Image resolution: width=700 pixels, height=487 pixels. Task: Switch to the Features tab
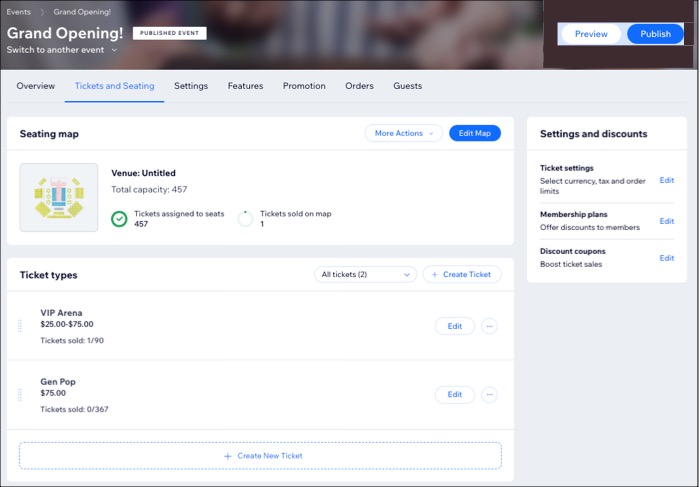246,86
